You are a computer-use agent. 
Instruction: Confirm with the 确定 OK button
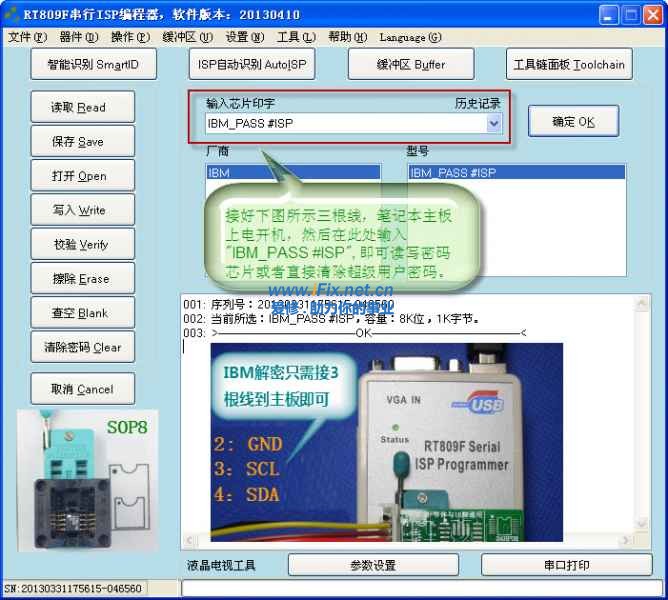coord(573,121)
